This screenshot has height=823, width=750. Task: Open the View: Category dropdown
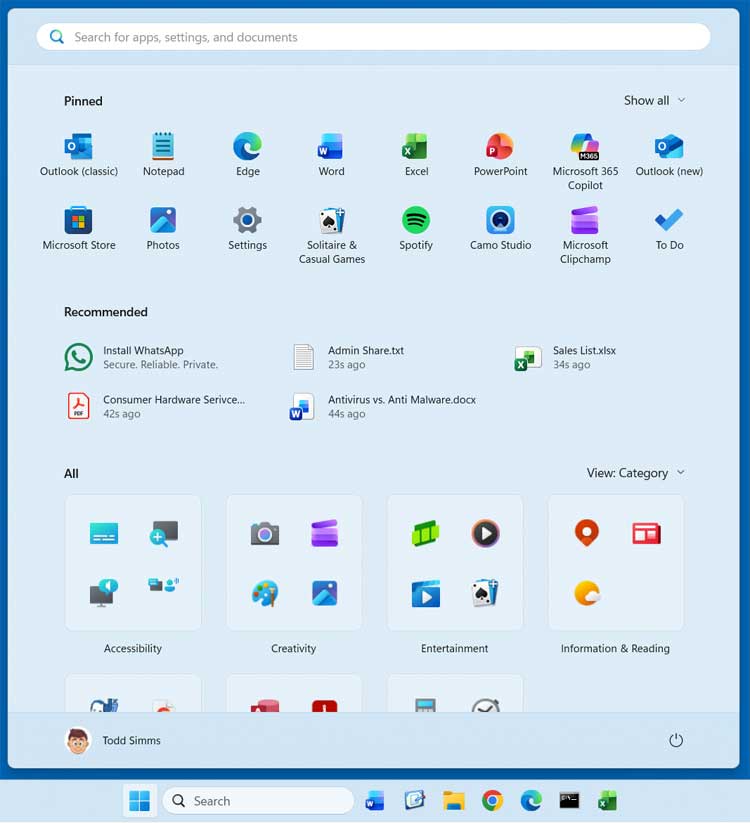coord(636,473)
